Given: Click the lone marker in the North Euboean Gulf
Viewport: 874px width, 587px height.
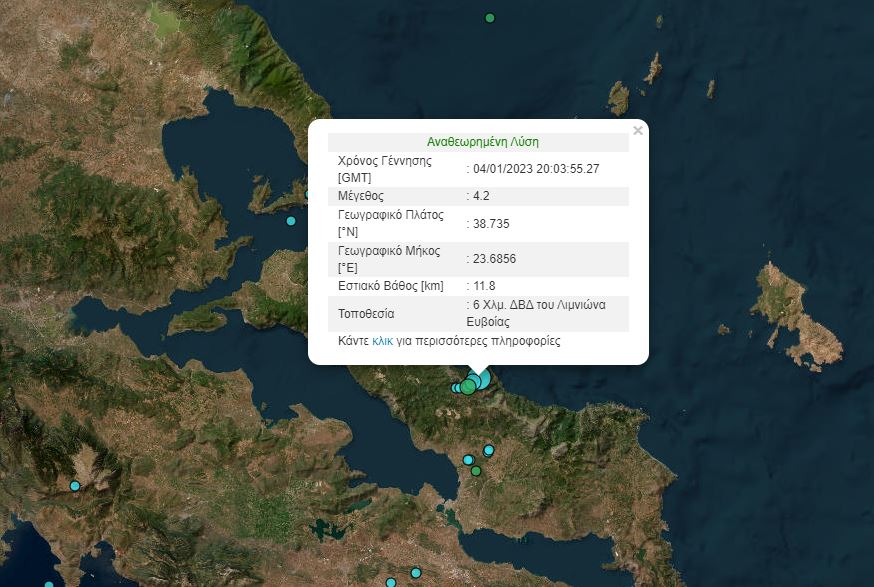Looking at the screenshot, I should pyautogui.click(x=290, y=222).
